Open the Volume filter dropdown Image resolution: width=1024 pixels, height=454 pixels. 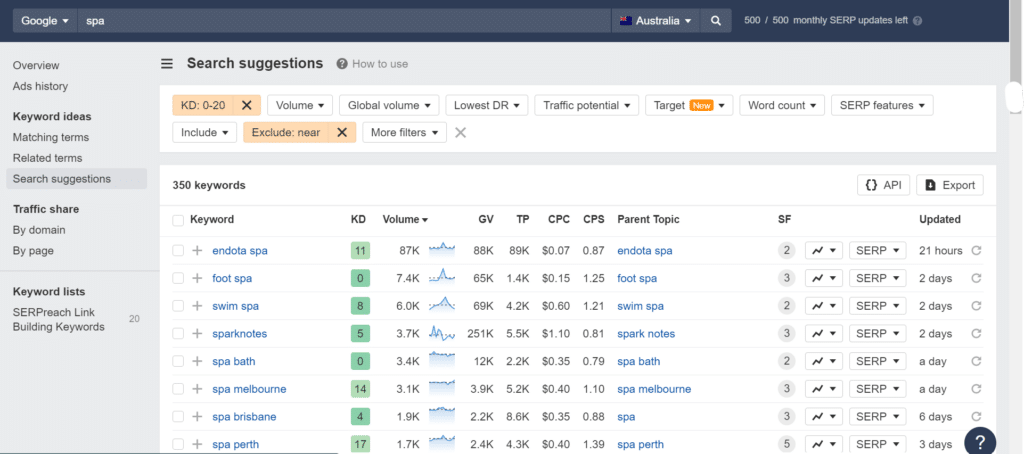(x=300, y=105)
